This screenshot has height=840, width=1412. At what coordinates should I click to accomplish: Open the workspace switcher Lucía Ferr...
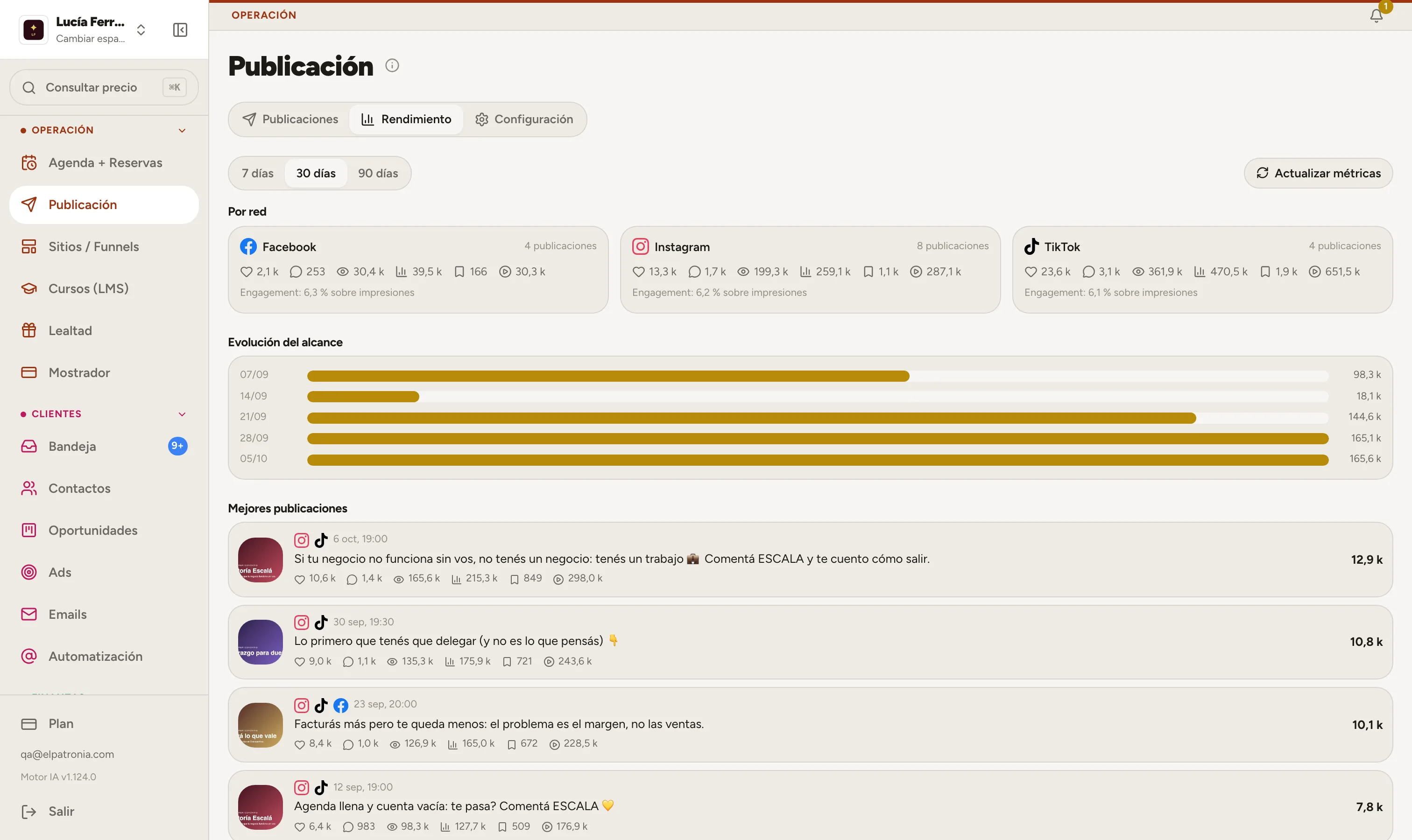(85, 29)
